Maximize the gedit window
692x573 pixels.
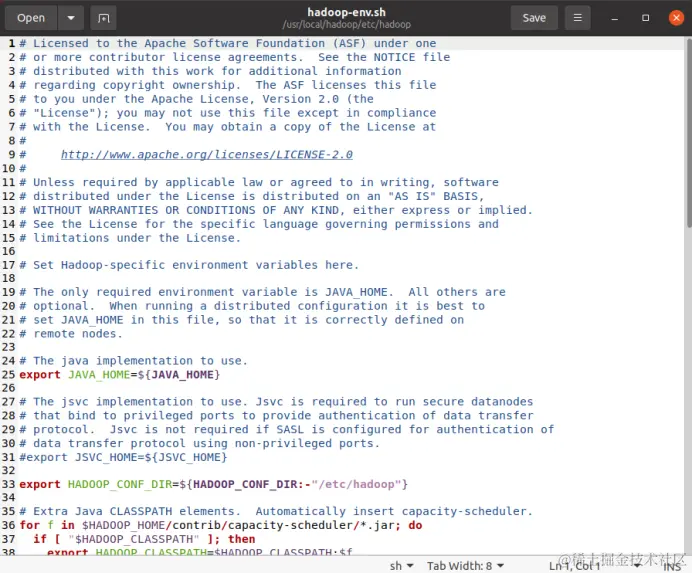(645, 18)
